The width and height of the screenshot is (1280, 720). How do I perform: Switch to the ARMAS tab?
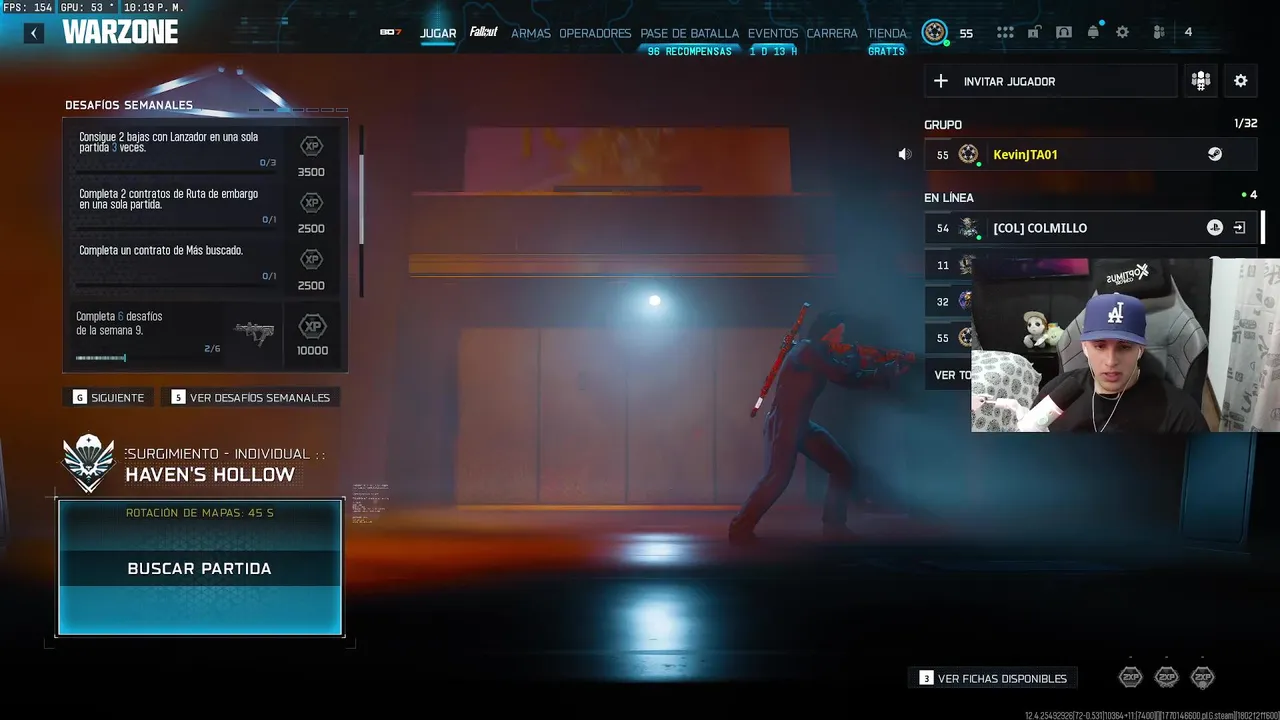[x=531, y=33]
